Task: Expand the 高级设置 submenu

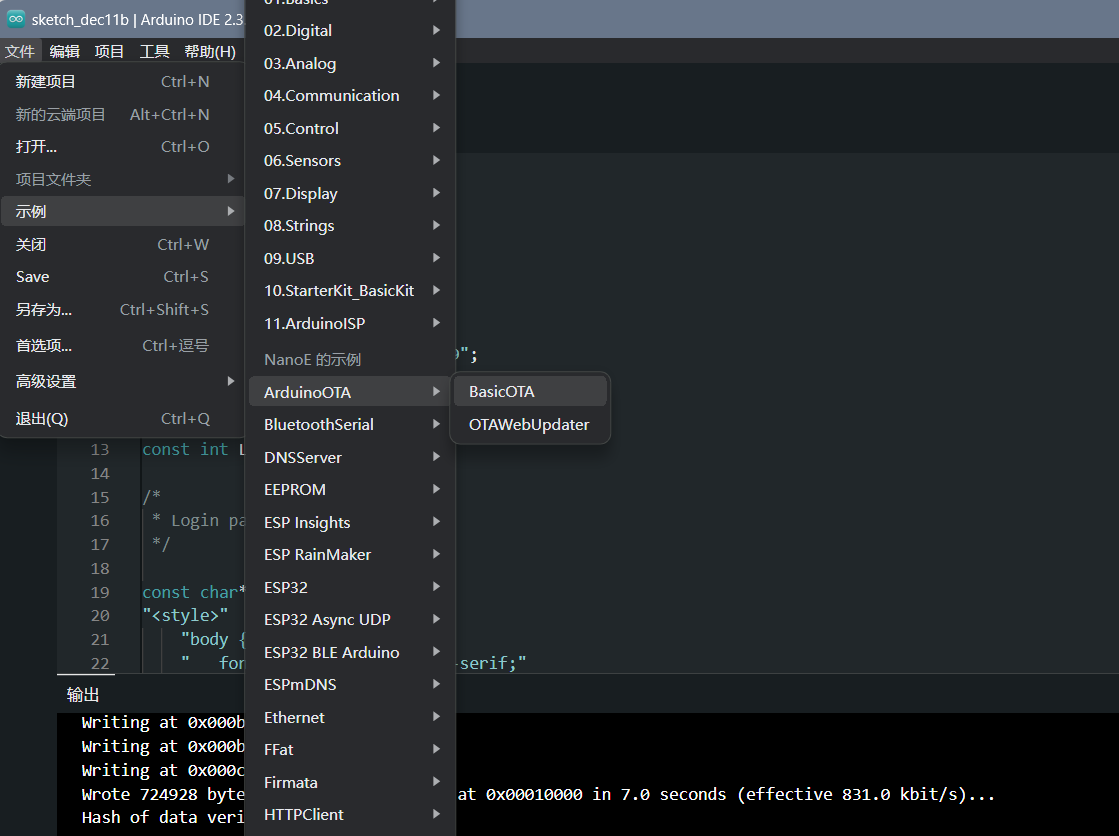Action: point(123,381)
